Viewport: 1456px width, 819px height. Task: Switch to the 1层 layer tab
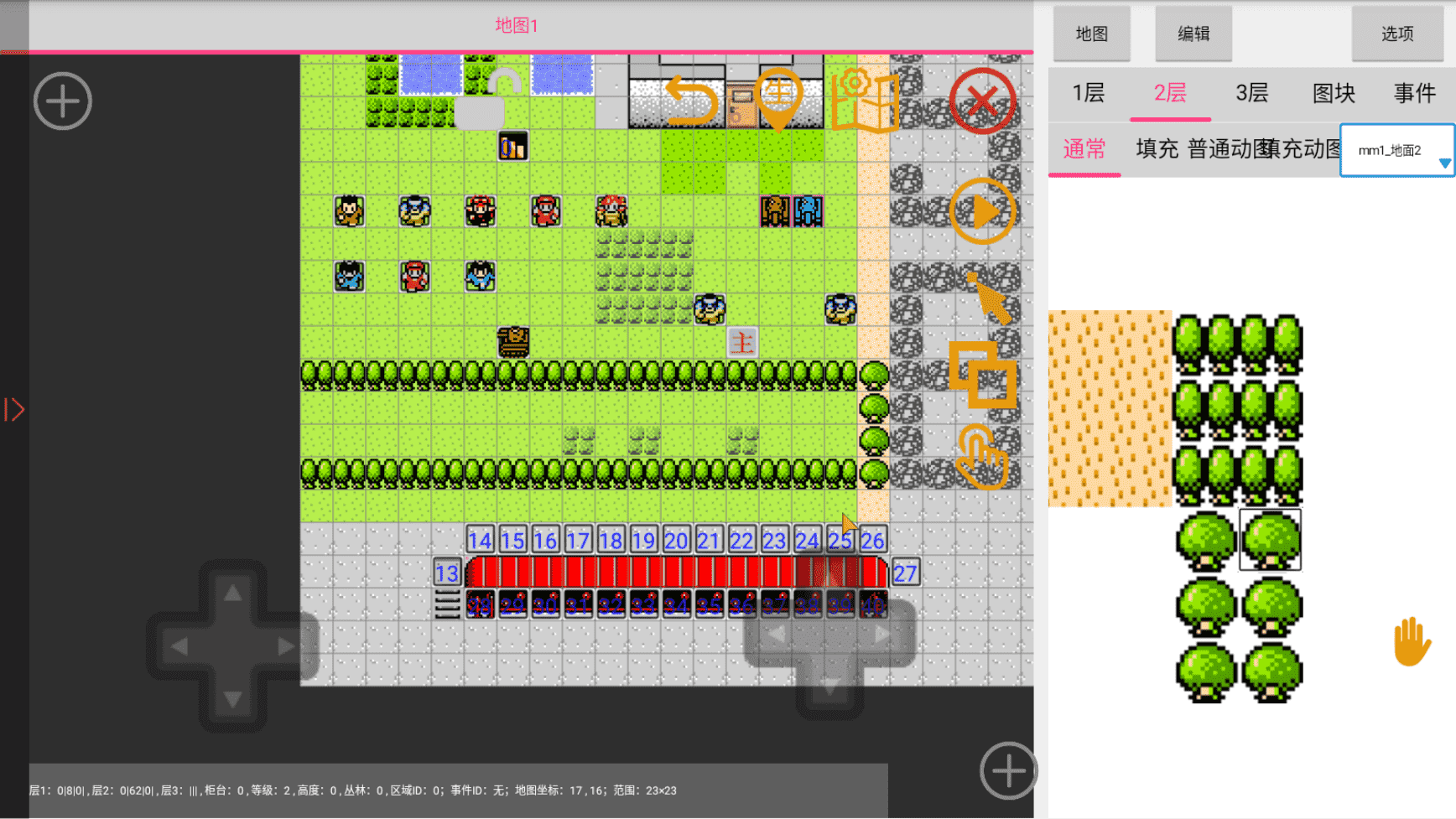click(1089, 93)
